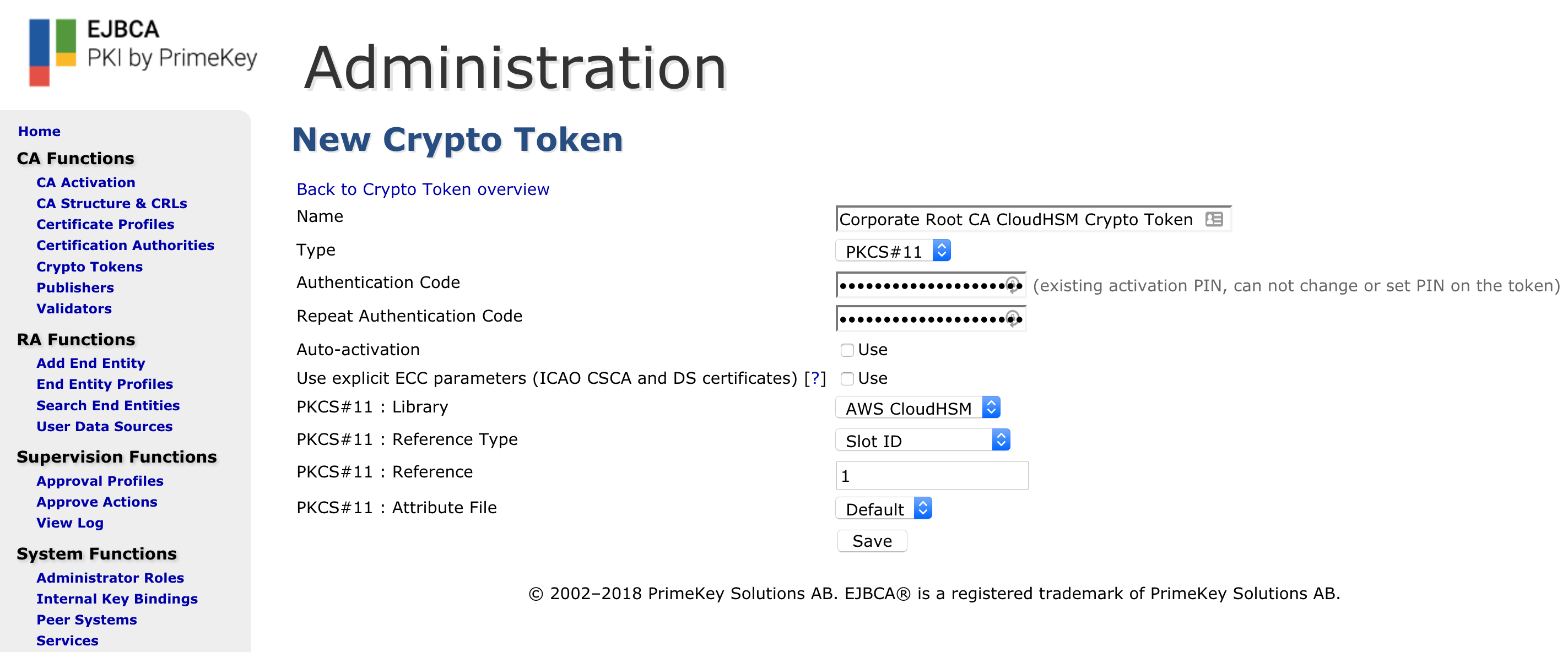Open View Log under Supervision Functions
This screenshot has width=1568, height=652.
70,523
